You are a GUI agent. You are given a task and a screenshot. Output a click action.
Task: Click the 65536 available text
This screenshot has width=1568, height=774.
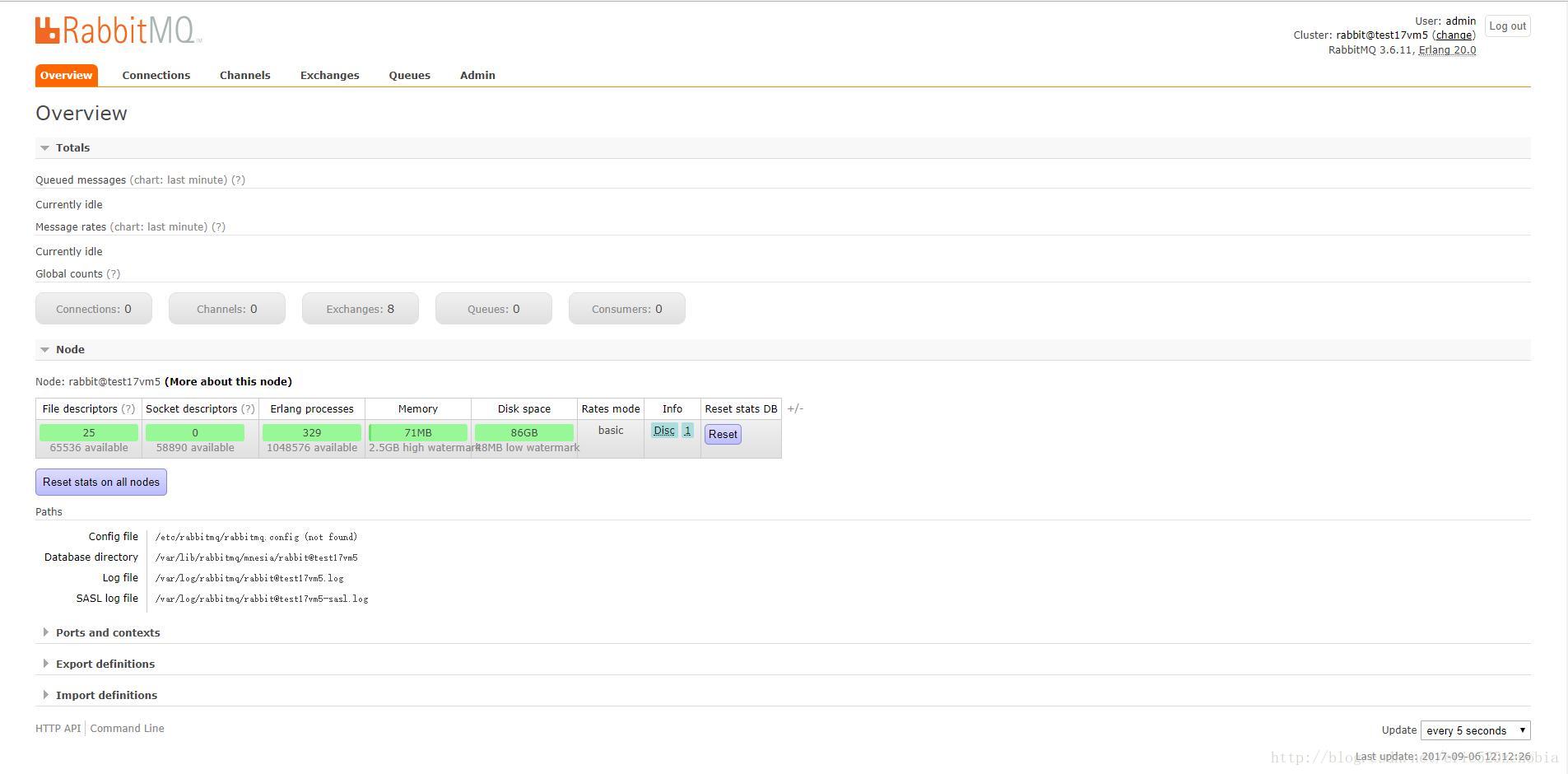[89, 448]
